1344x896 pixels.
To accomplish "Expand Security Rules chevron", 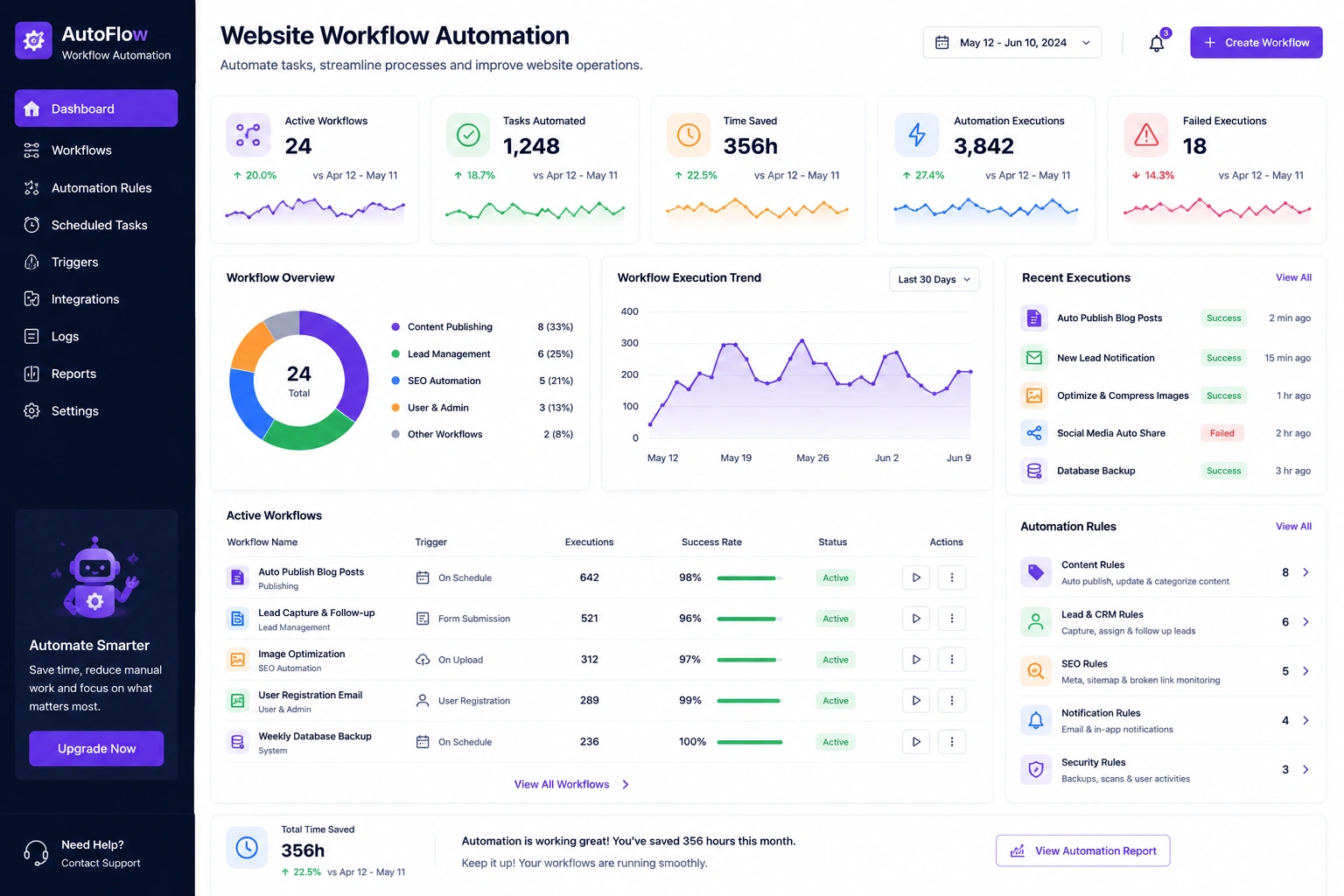I will (x=1305, y=770).
